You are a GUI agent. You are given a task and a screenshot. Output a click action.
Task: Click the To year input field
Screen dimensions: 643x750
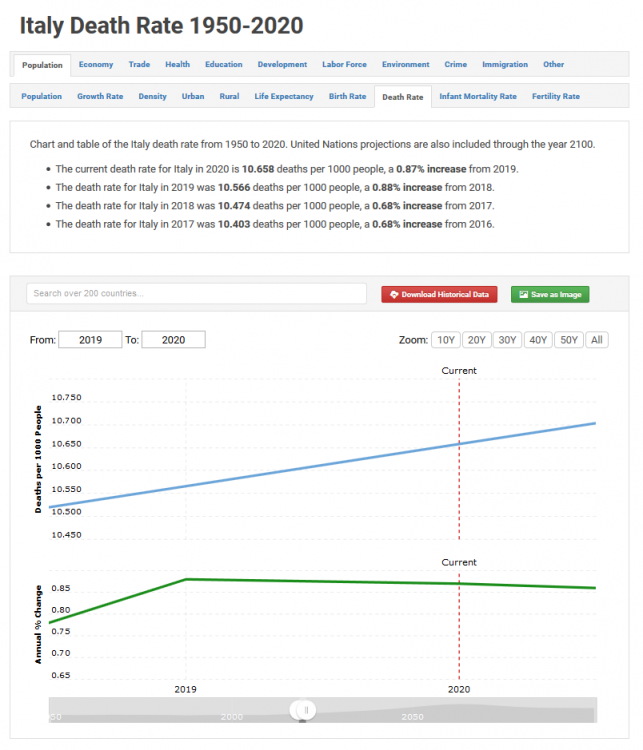coord(173,340)
